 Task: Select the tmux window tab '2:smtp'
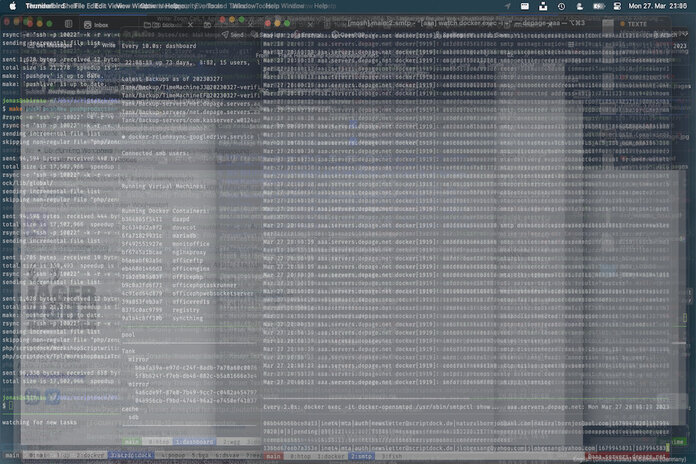point(361,456)
